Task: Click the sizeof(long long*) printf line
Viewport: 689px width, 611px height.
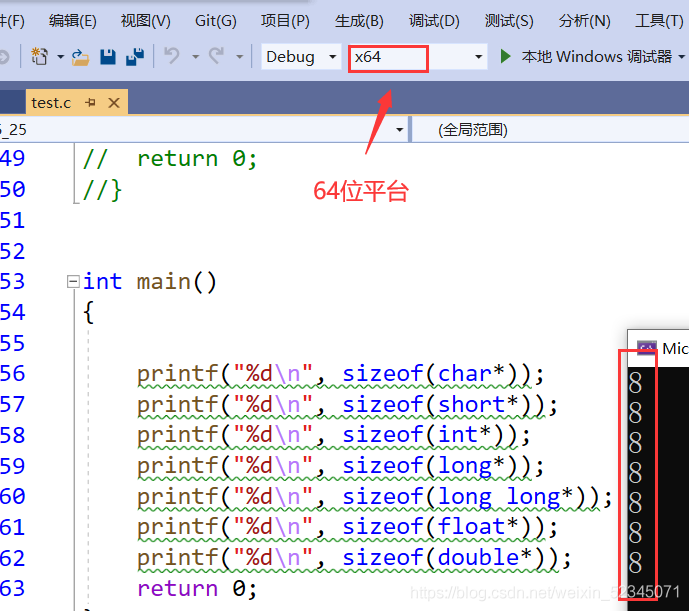Action: pyautogui.click(x=375, y=497)
